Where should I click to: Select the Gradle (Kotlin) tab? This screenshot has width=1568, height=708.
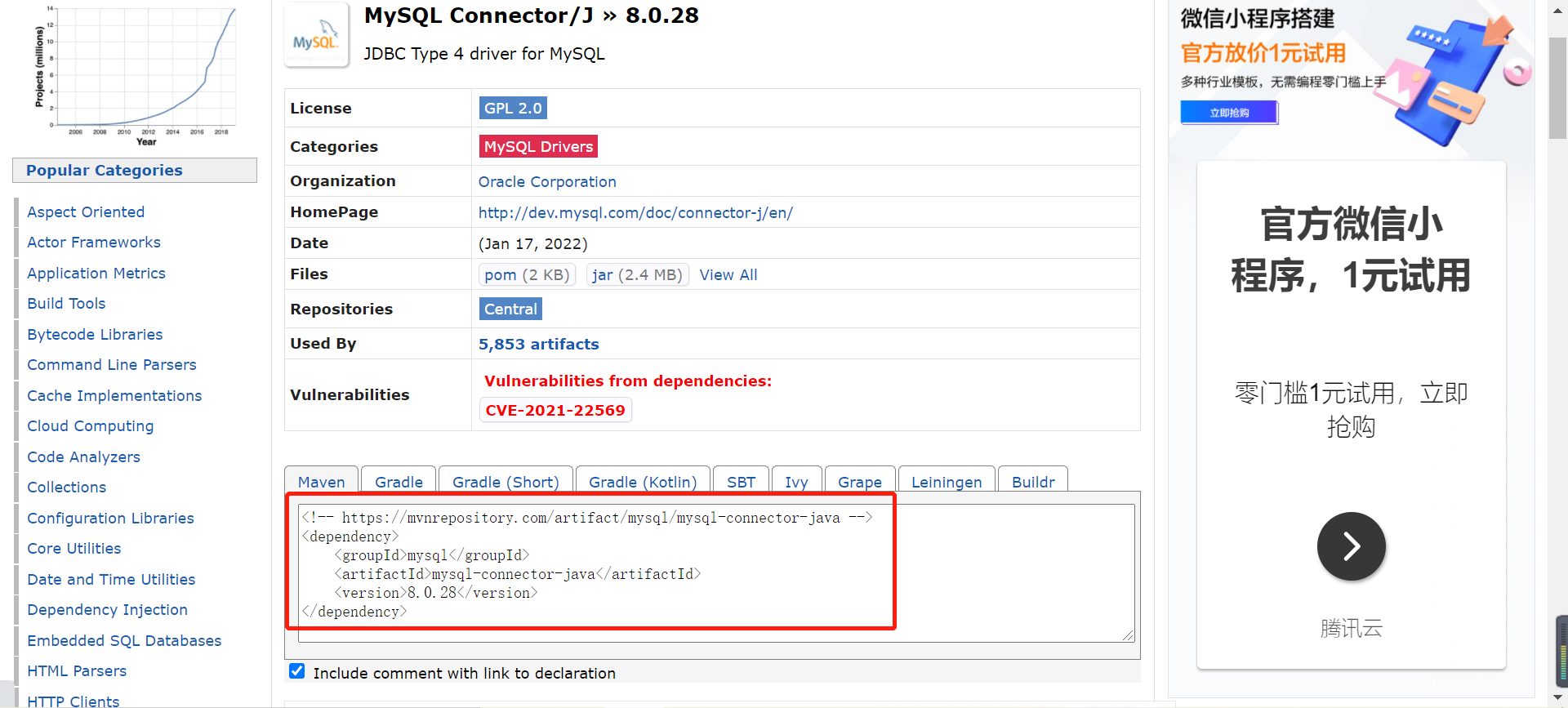(x=643, y=482)
